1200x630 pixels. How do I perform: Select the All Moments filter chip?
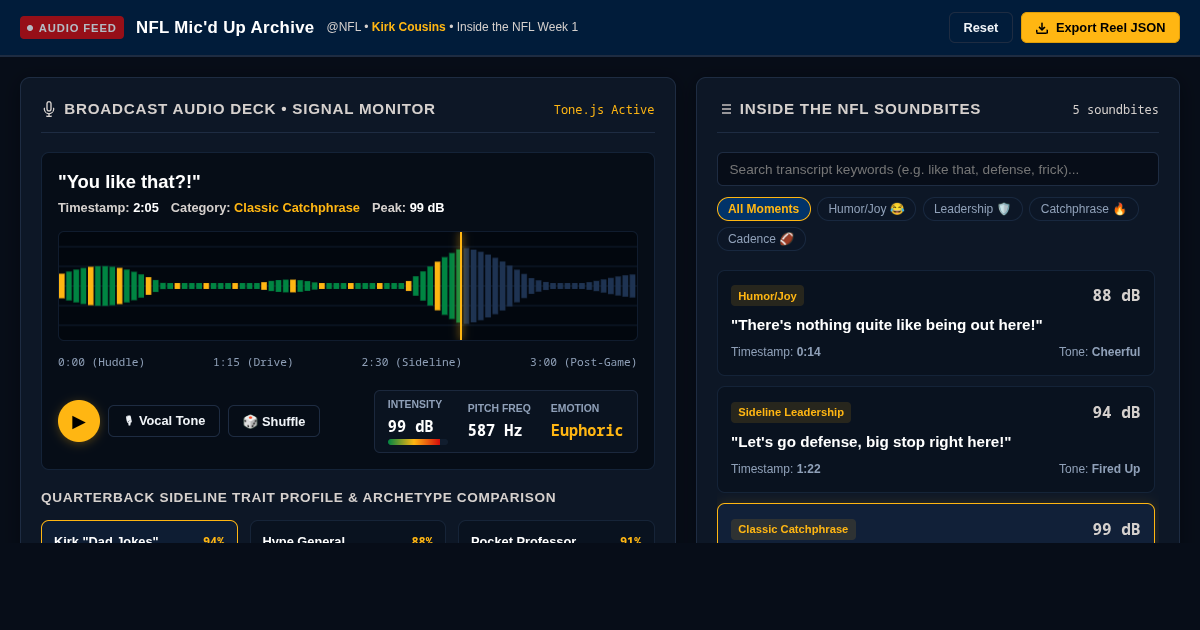pyautogui.click(x=764, y=209)
